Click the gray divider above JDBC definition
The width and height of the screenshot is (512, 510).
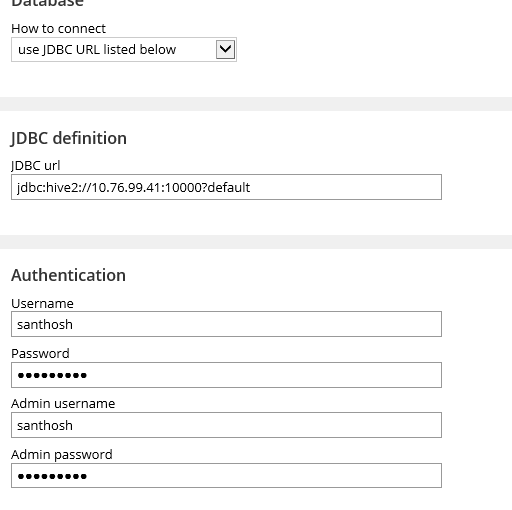(x=256, y=104)
